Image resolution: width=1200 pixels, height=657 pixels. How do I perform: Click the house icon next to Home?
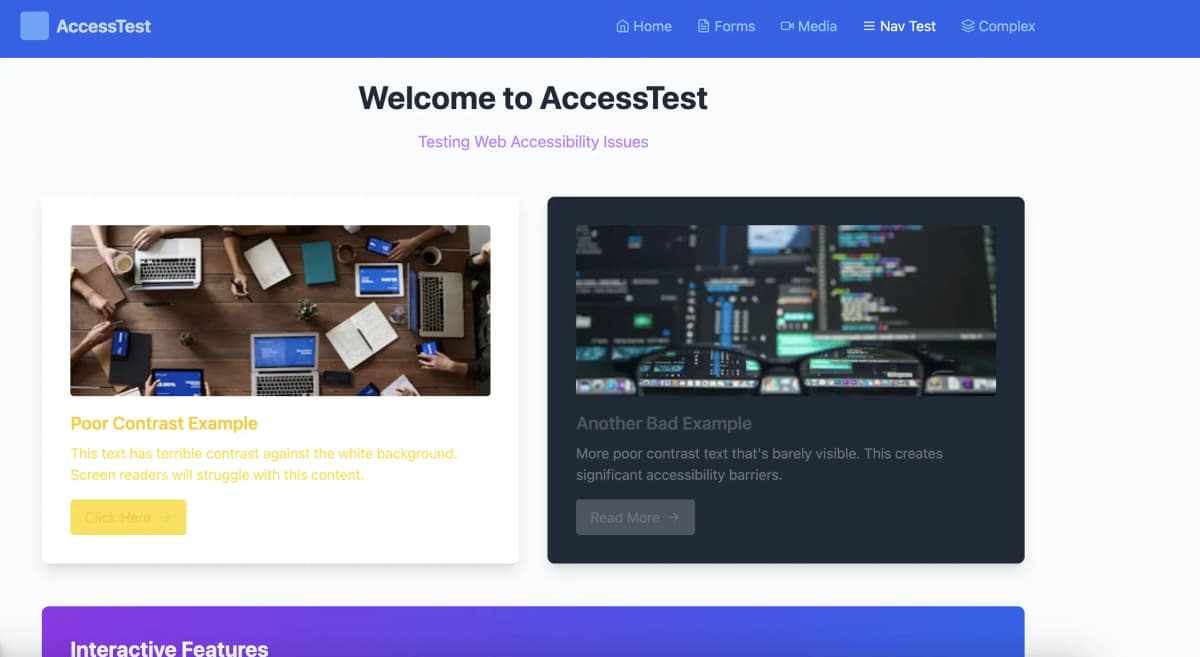pyautogui.click(x=621, y=26)
